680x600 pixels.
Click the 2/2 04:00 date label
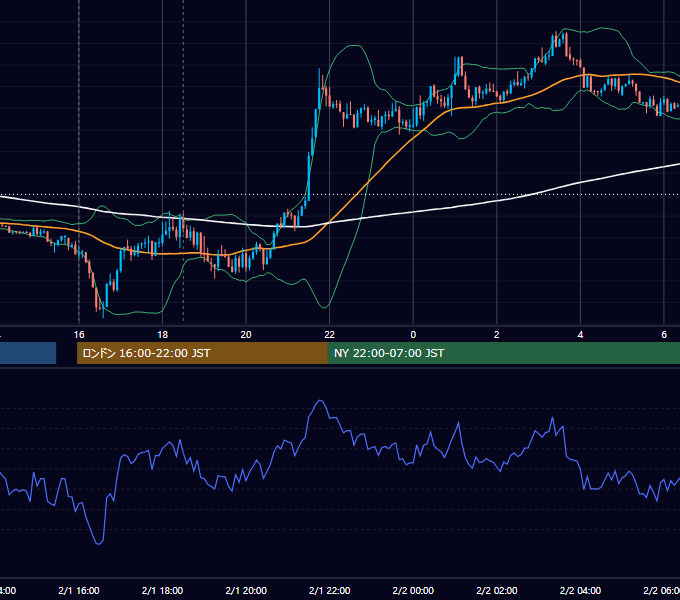coord(580,591)
